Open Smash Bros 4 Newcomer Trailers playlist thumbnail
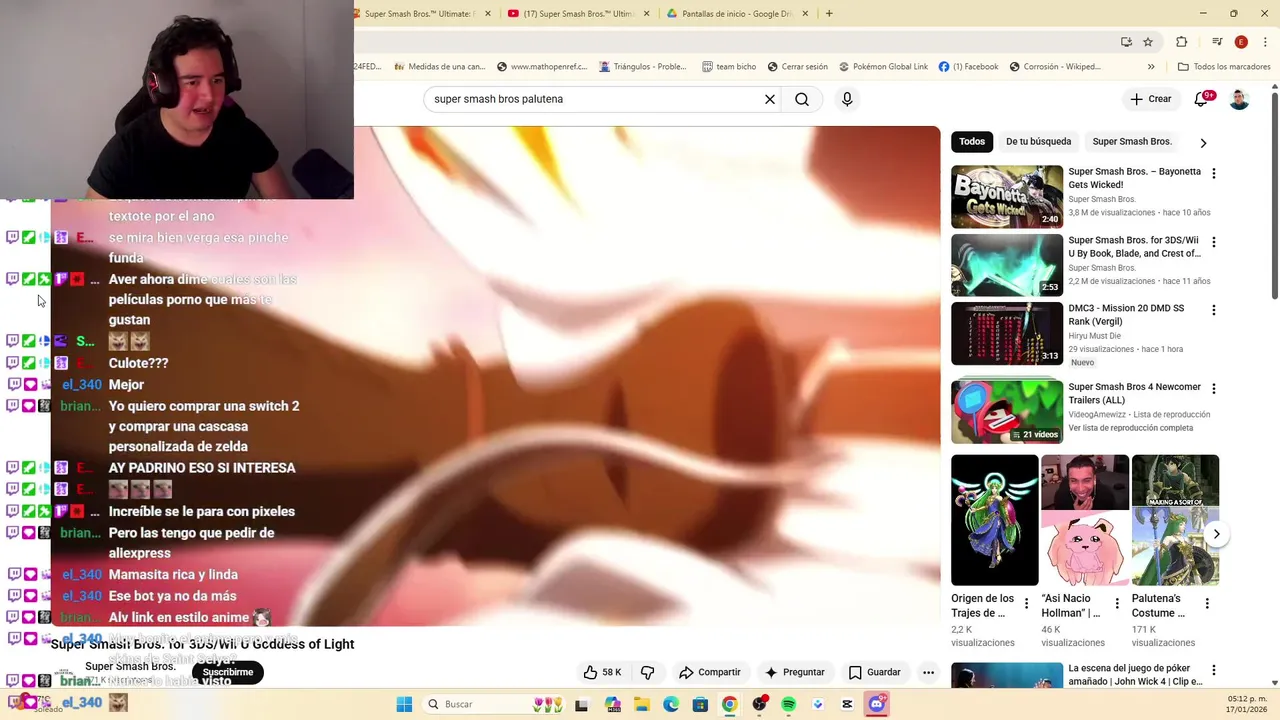1280x720 pixels. [x=1007, y=411]
